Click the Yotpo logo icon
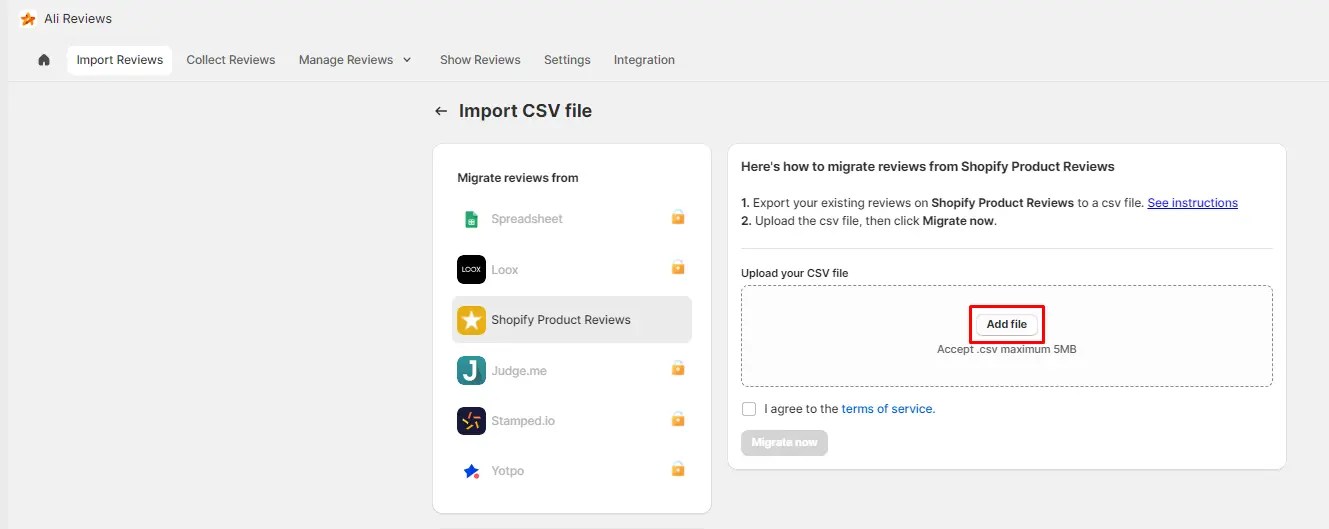Viewport: 1329px width, 529px height. point(471,471)
